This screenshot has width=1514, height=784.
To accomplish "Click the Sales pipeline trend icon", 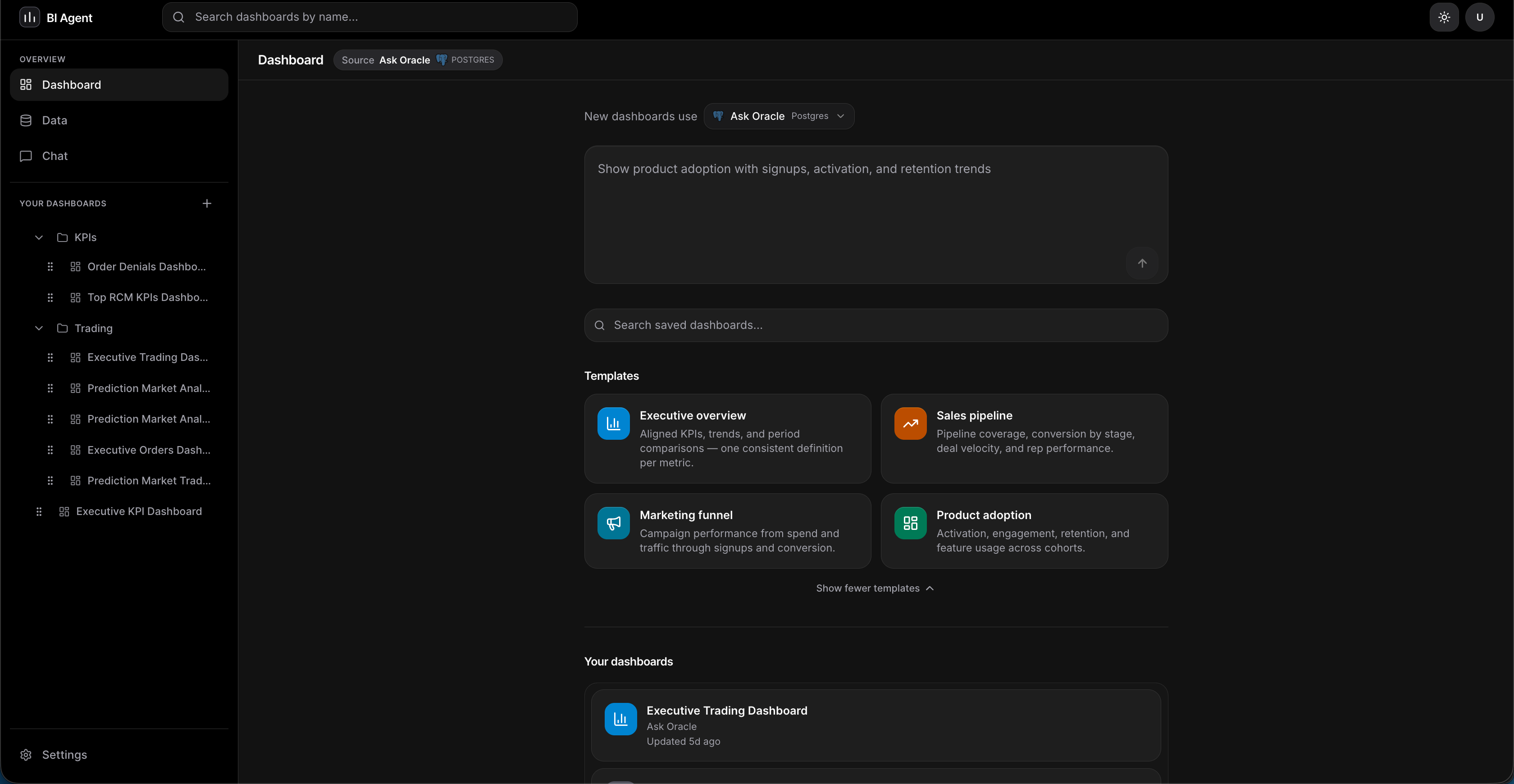I will pyautogui.click(x=910, y=424).
